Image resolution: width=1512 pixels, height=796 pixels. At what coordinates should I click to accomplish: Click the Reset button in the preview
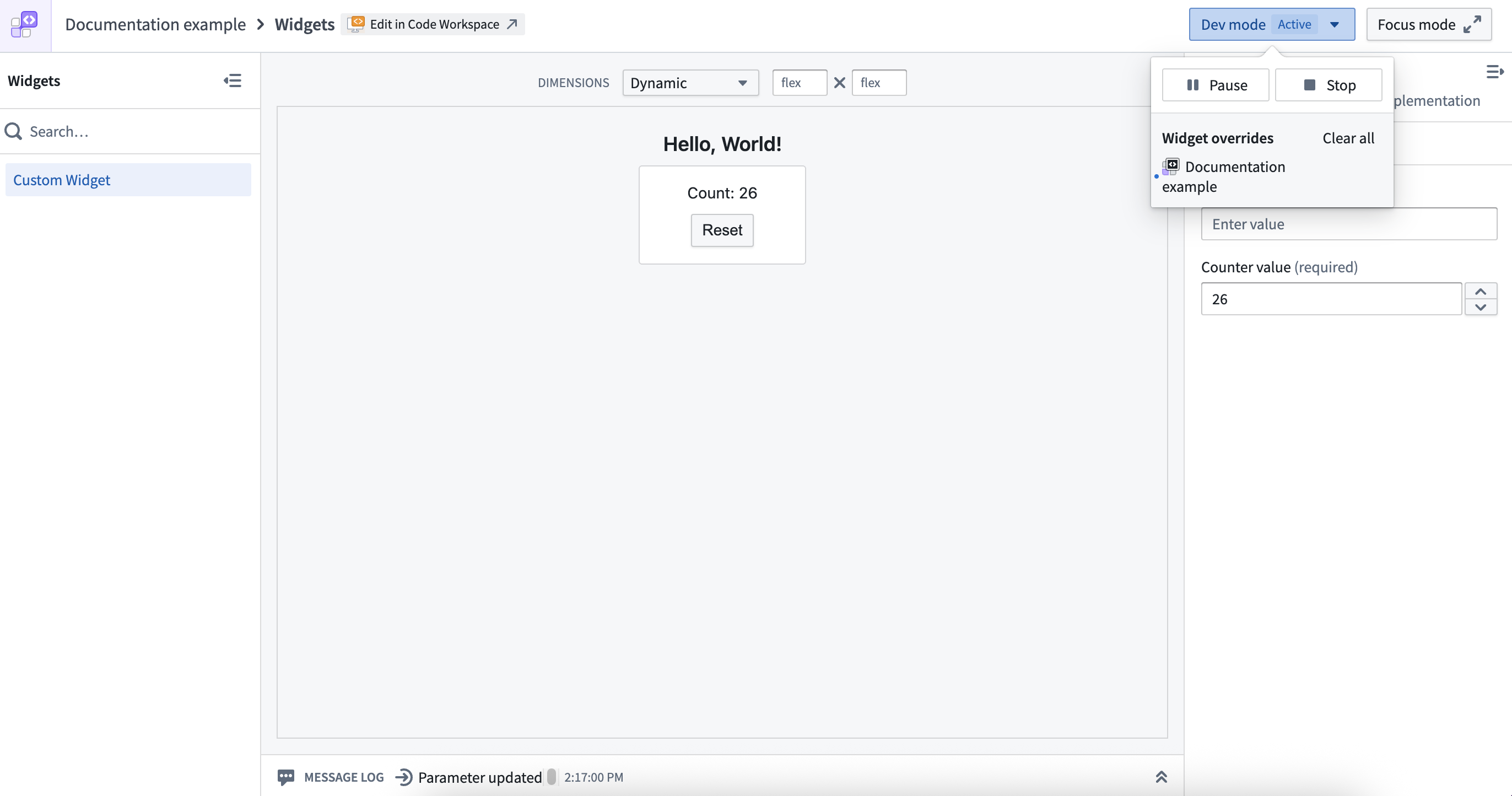click(722, 230)
